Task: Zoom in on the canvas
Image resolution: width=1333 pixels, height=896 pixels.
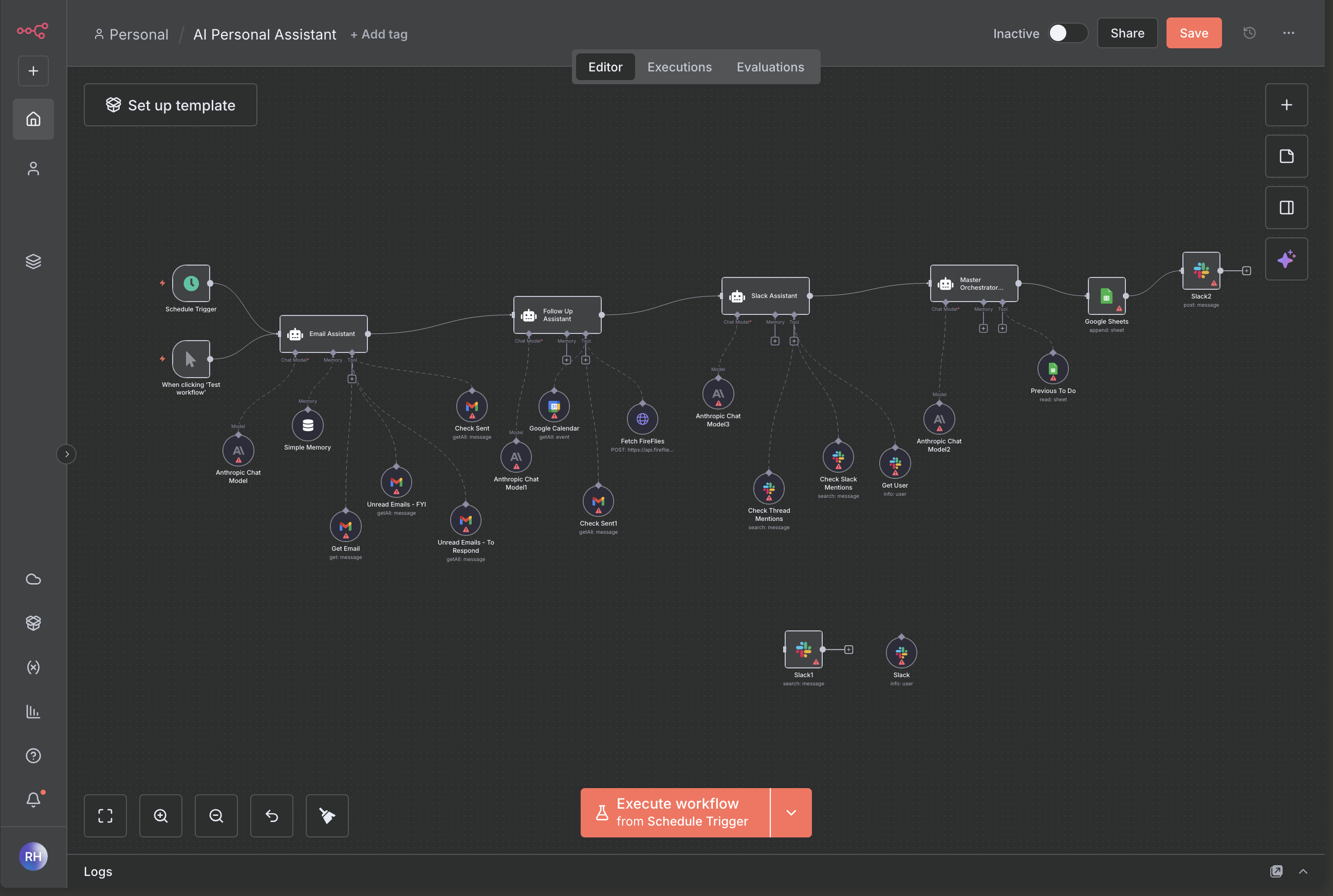Action: pyautogui.click(x=161, y=815)
